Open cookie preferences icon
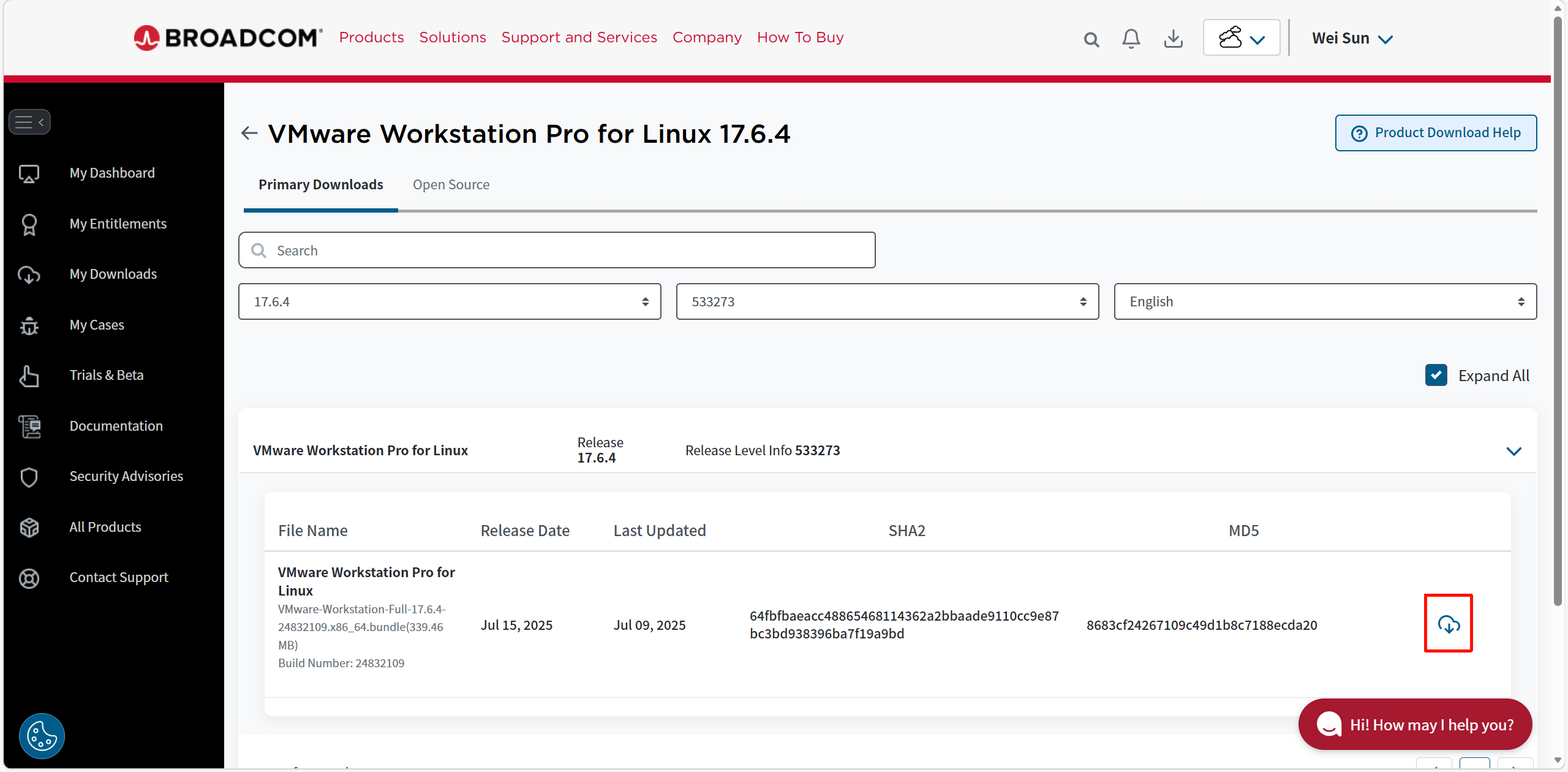This screenshot has height=772, width=1568. tap(42, 735)
